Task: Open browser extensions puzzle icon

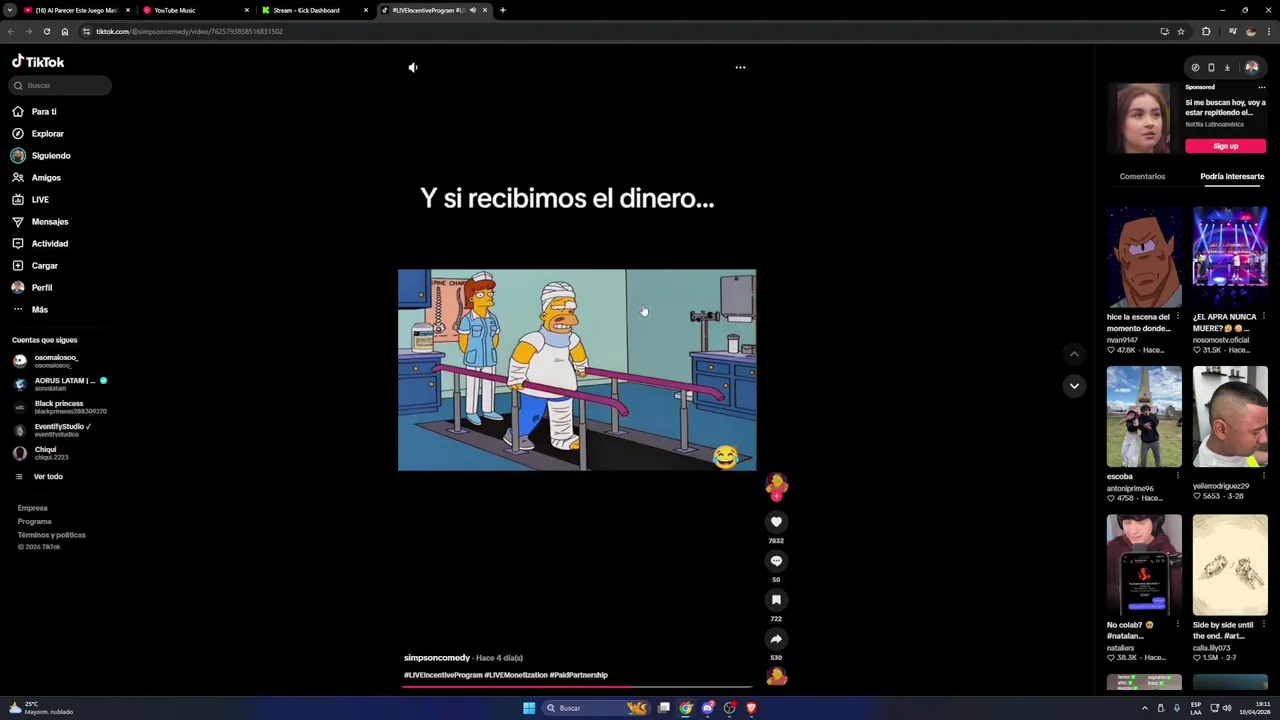Action: (x=1206, y=31)
